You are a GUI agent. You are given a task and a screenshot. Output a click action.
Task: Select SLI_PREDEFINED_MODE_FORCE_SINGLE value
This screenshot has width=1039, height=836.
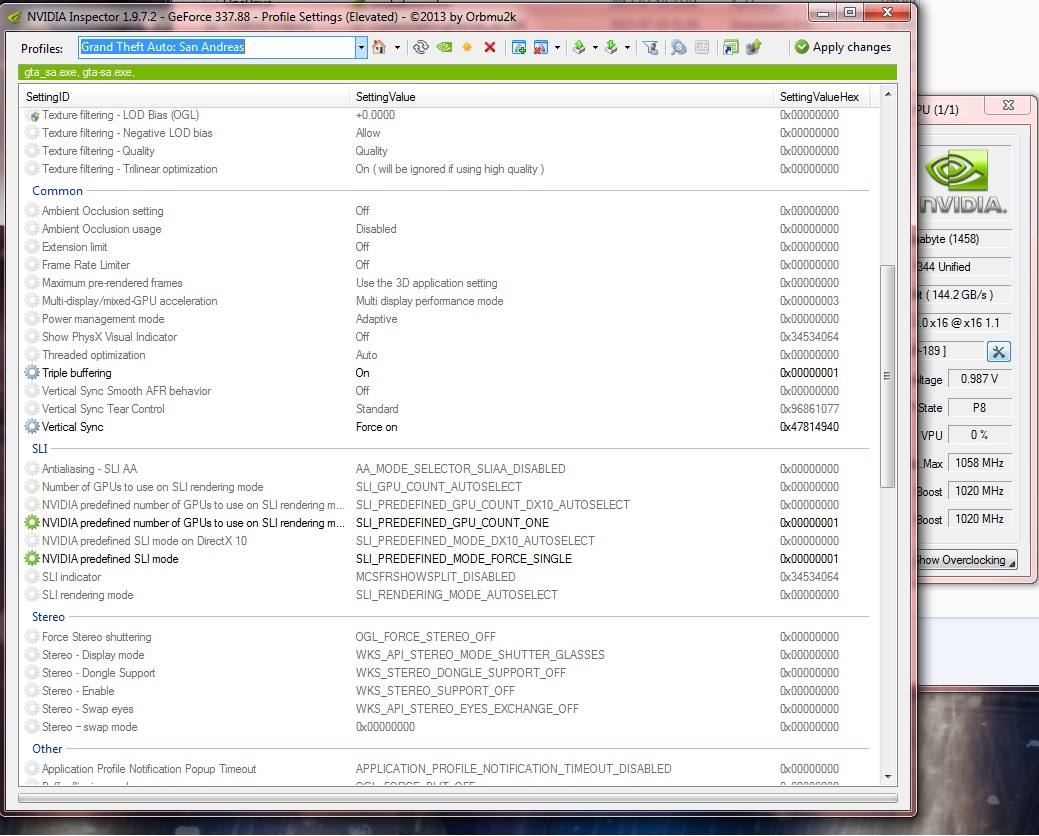tap(464, 558)
